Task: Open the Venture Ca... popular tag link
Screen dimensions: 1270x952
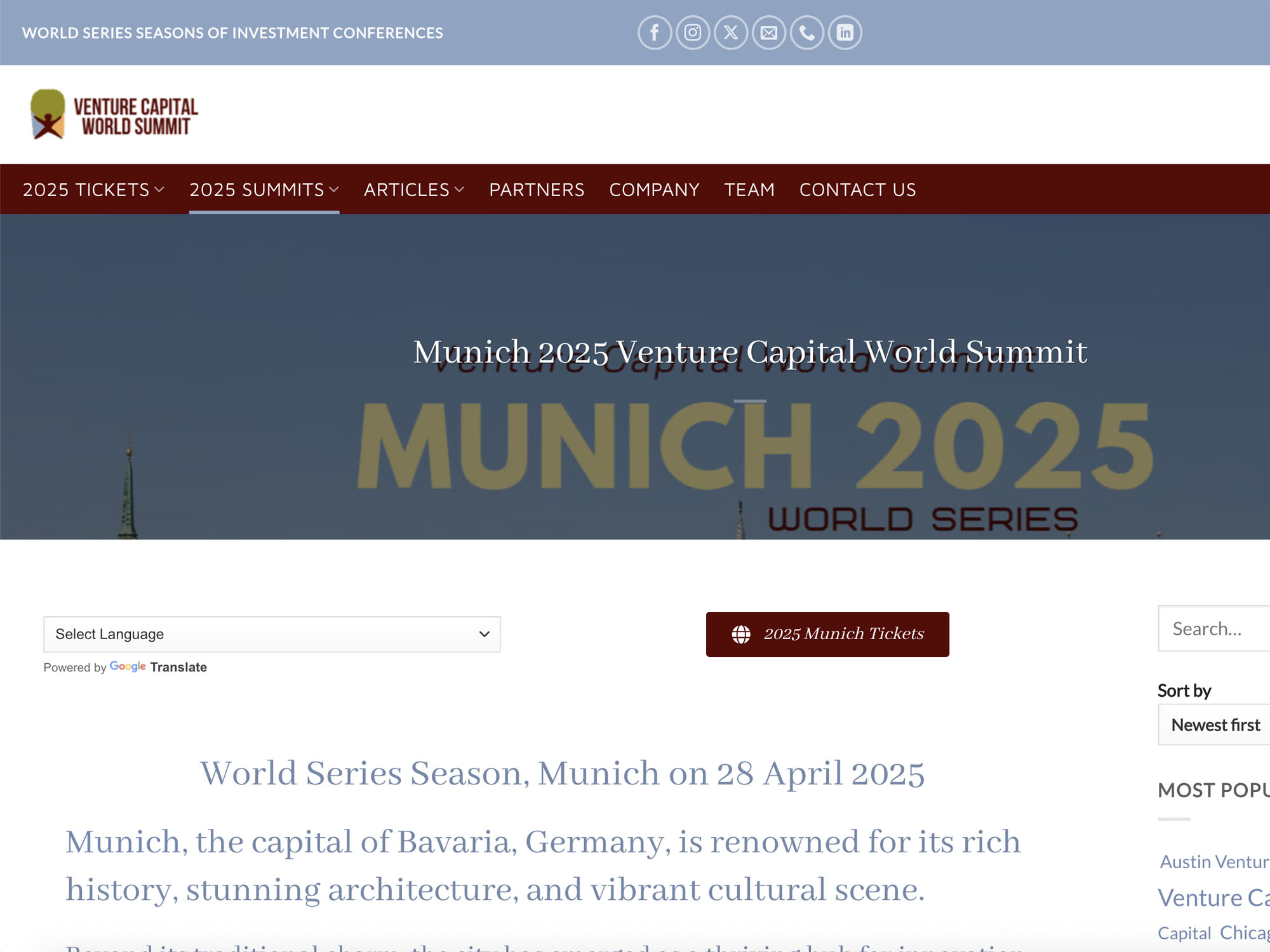Action: click(x=1213, y=897)
